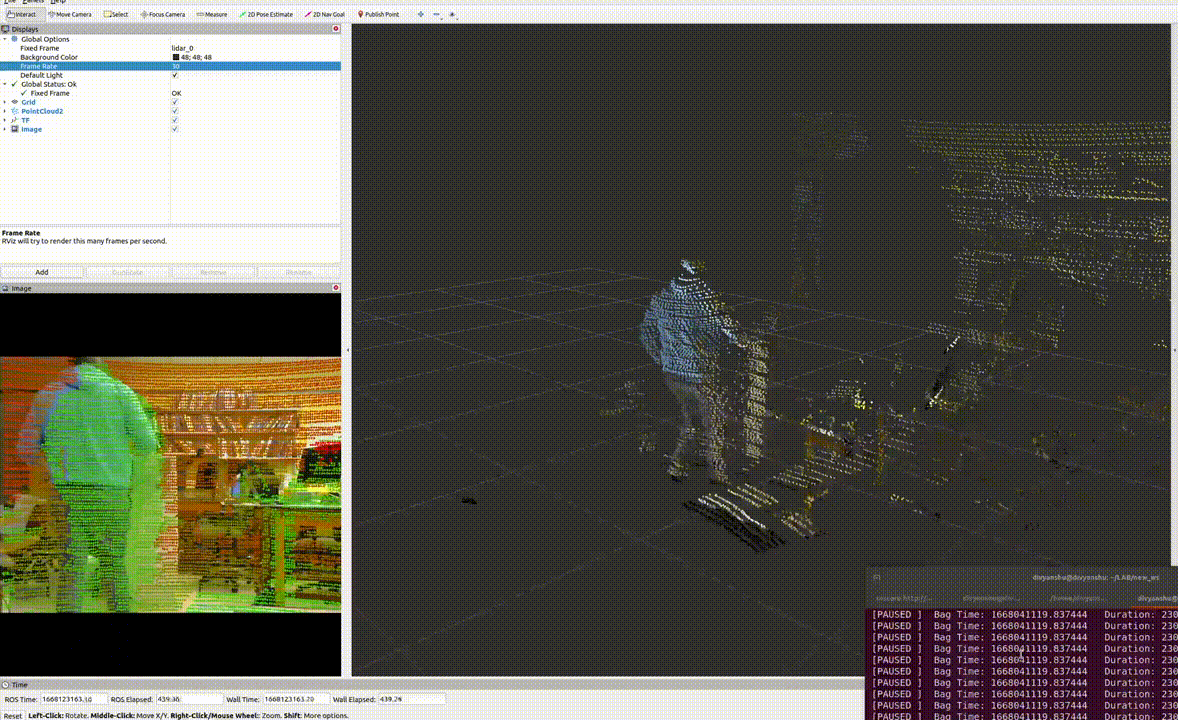Click the left panel collapse arrow handle
This screenshot has height=720, width=1178.
point(347,350)
